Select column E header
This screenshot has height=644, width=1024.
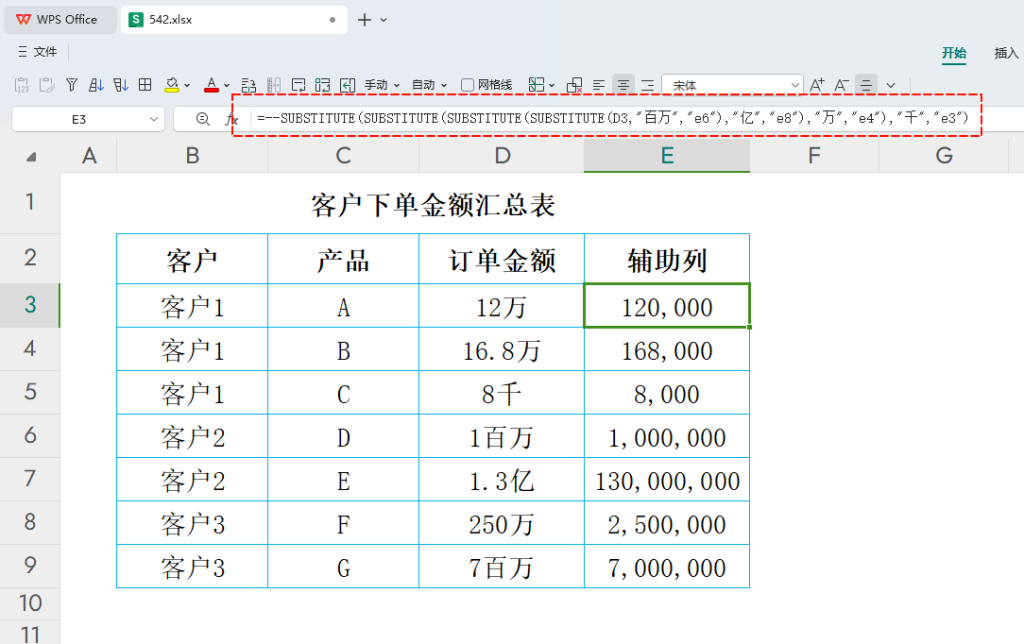click(667, 155)
